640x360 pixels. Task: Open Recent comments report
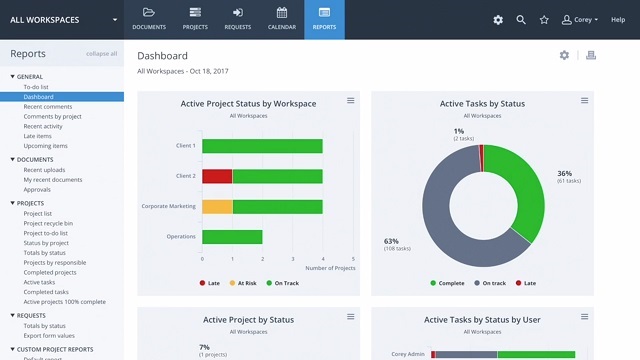(48, 107)
